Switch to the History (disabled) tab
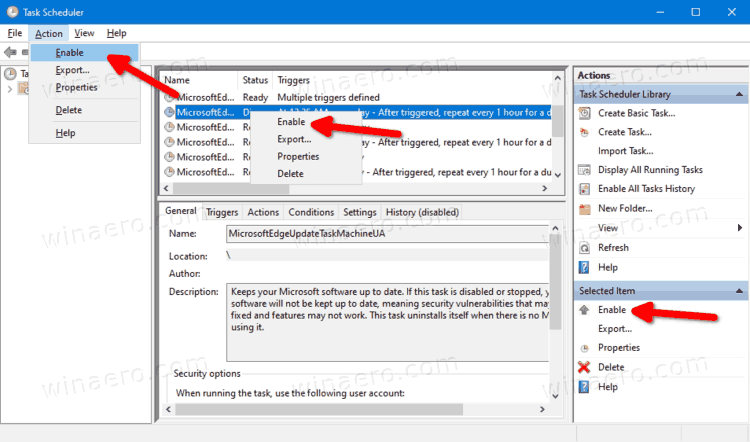 [422, 212]
